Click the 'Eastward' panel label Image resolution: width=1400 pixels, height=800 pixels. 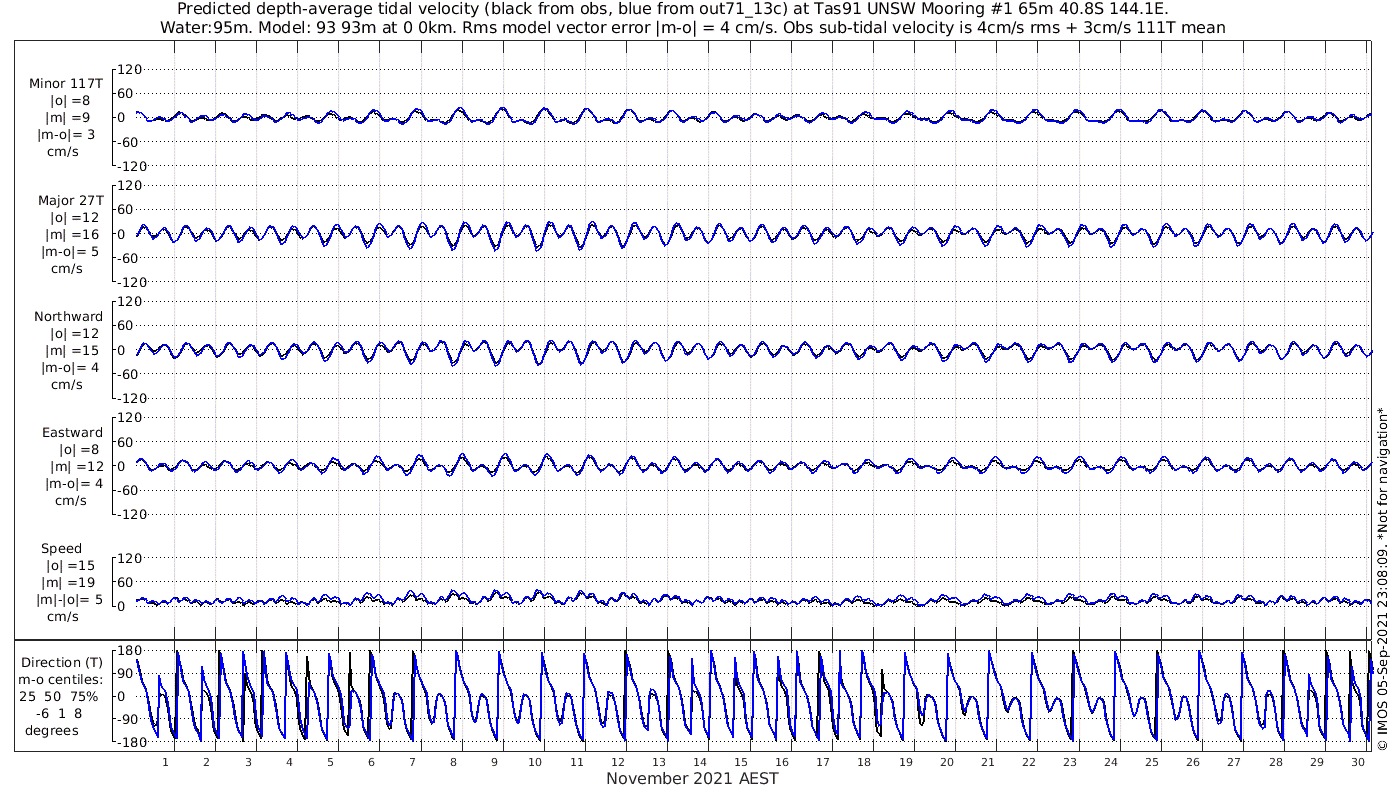click(72, 433)
